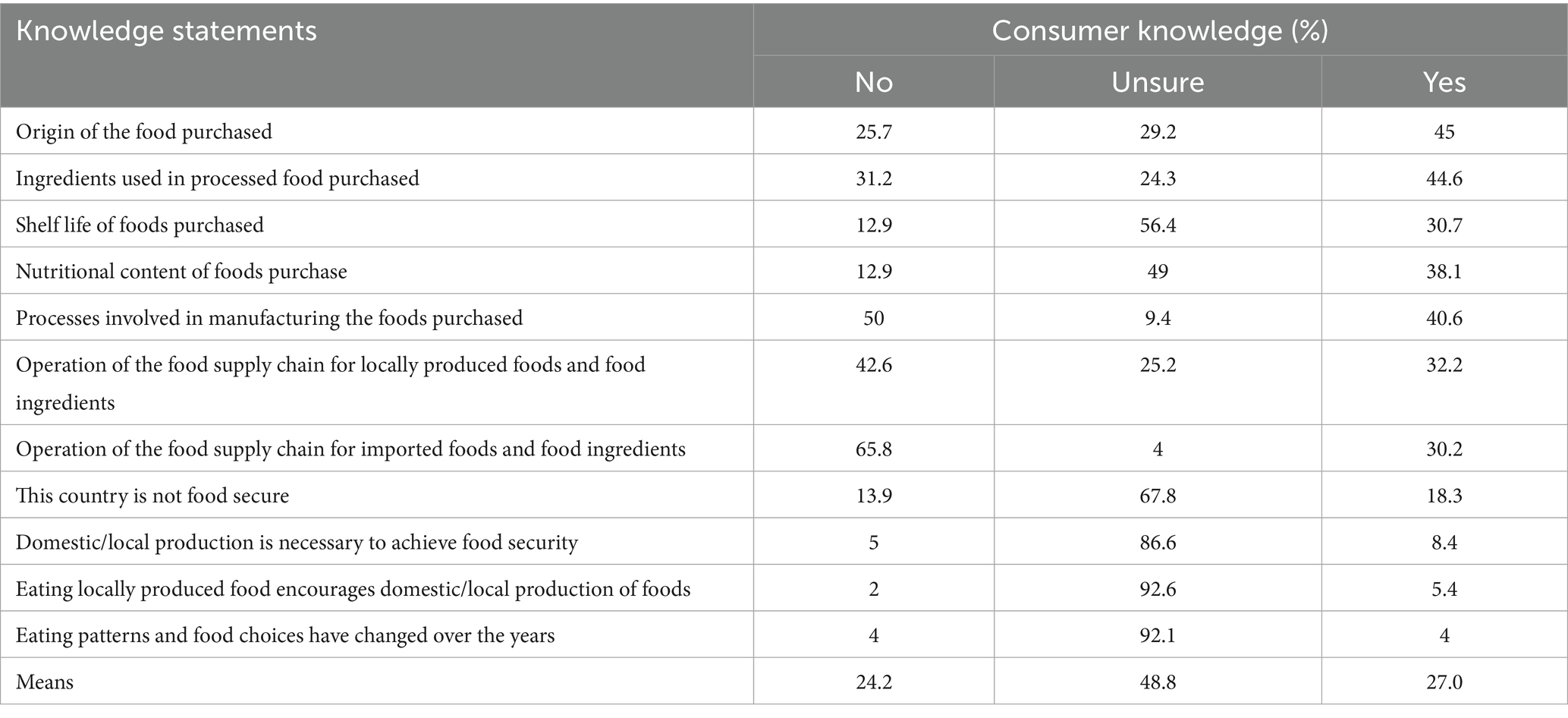Select the "Unsure" column header
The width and height of the screenshot is (1568, 718).
(x=1158, y=82)
